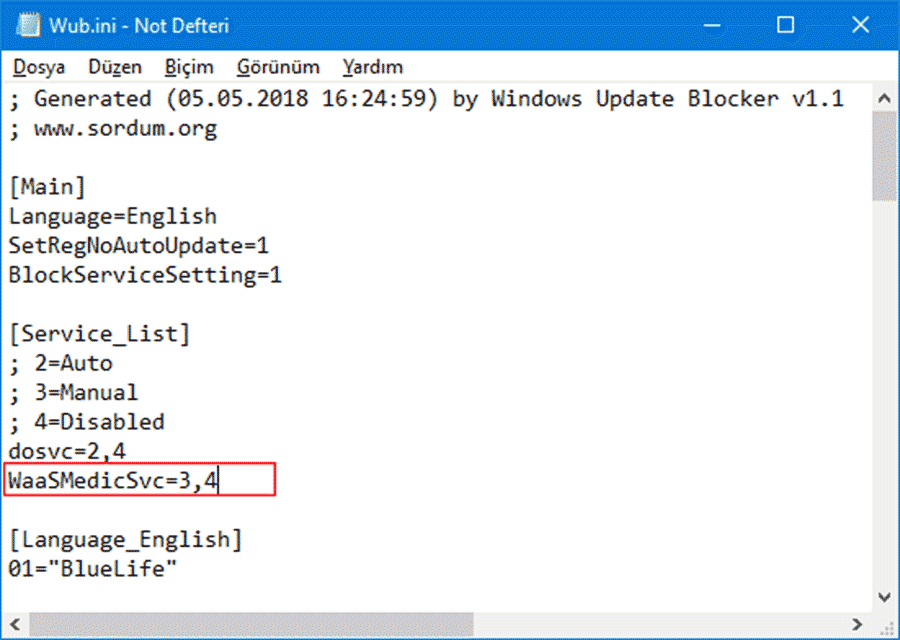Open the Biçim menu
This screenshot has width=900, height=640.
189,67
